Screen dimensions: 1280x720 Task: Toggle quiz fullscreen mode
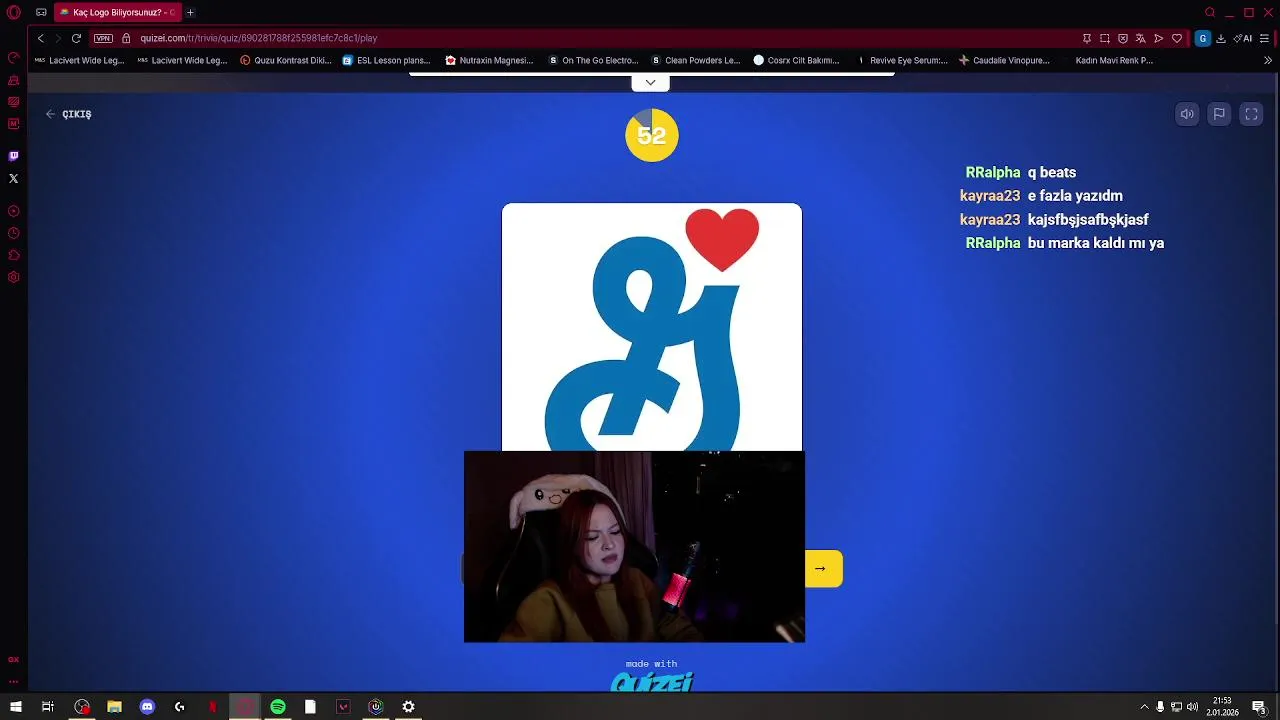pyautogui.click(x=1251, y=114)
